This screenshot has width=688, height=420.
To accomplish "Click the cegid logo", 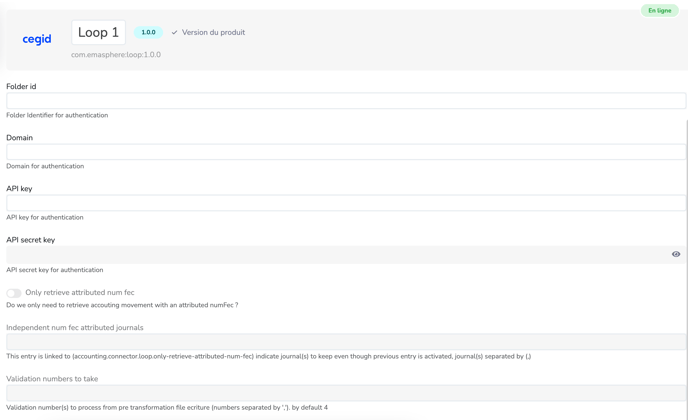I will pos(37,39).
